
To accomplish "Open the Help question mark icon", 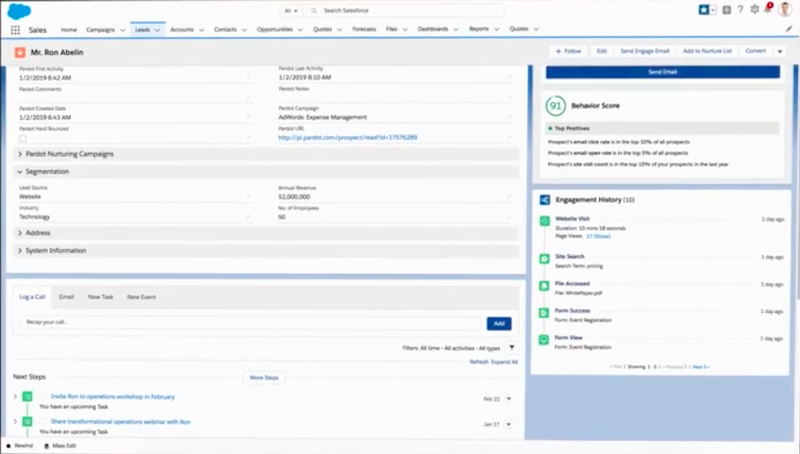I will click(740, 10).
